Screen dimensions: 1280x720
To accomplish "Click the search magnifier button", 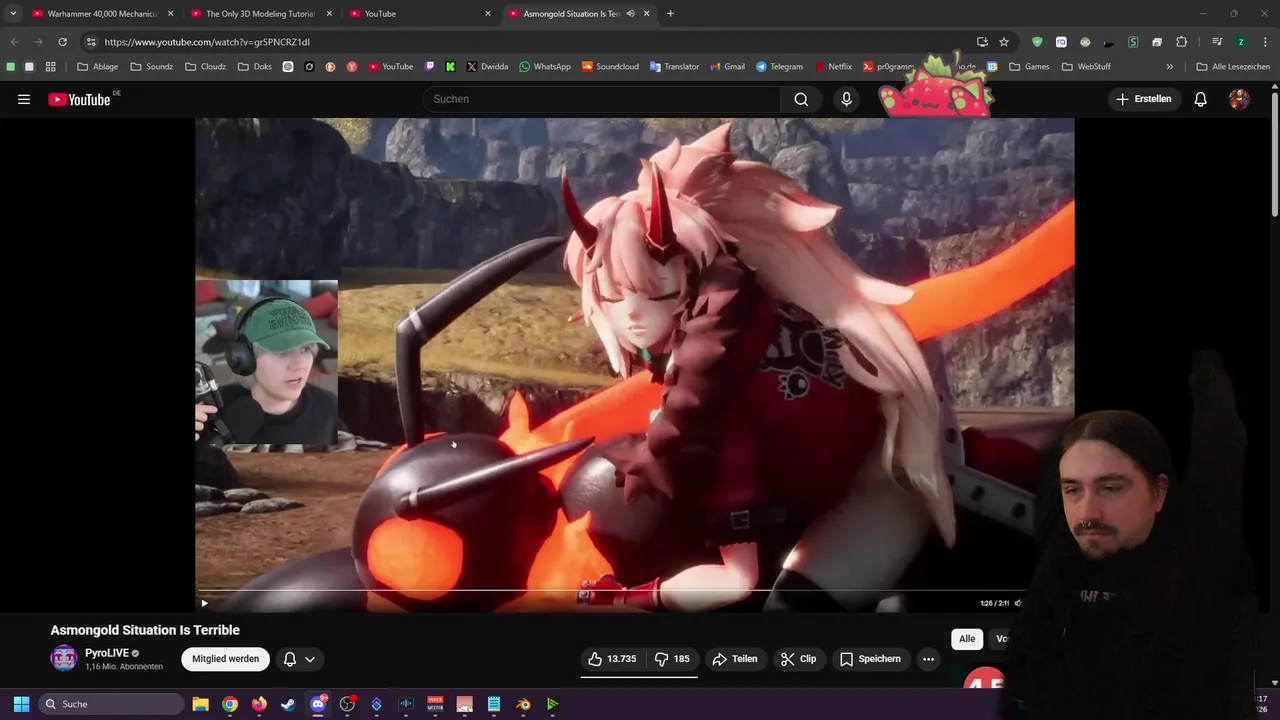I will pyautogui.click(x=801, y=99).
